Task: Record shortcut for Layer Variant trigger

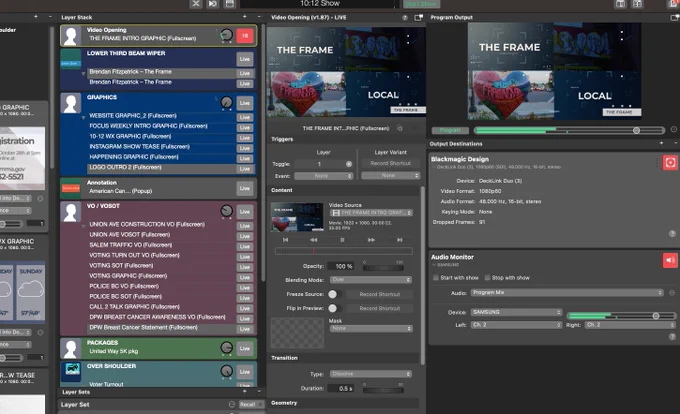Action: [x=390, y=163]
